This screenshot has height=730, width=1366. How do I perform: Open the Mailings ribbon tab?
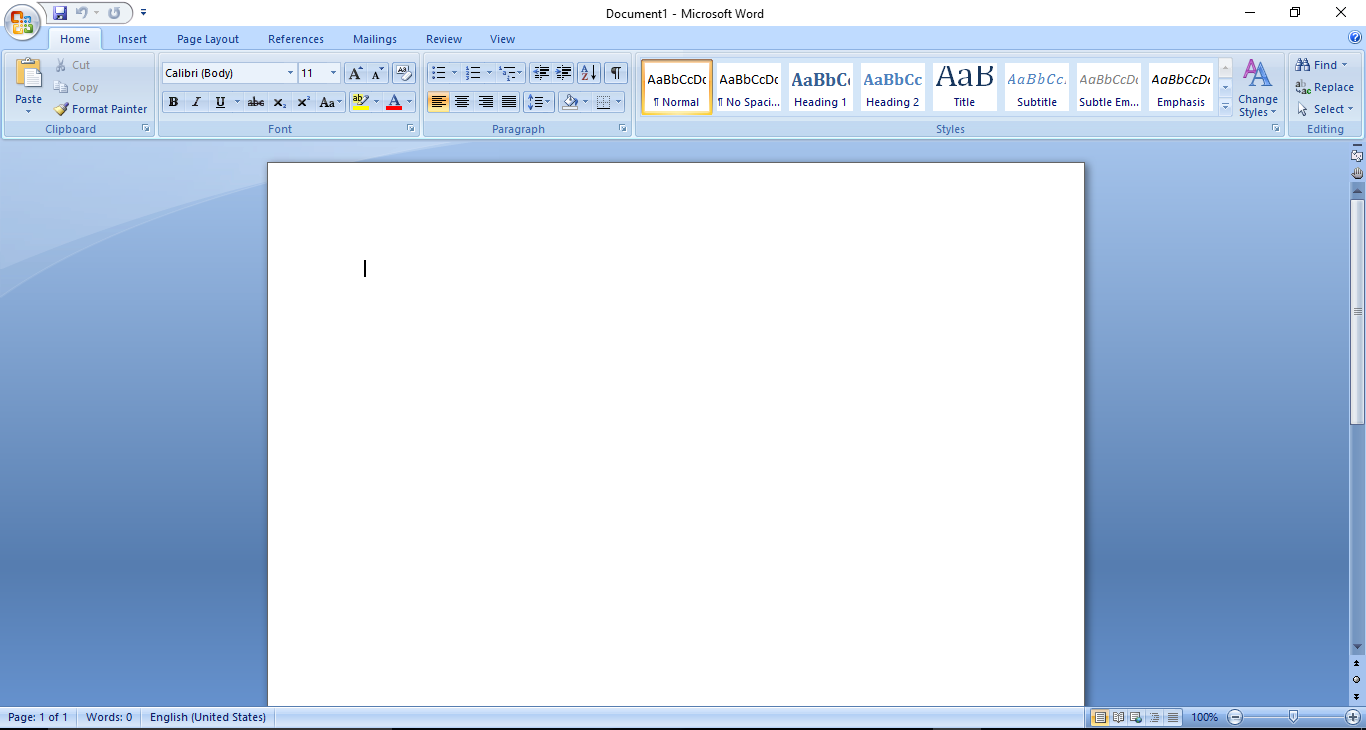[x=374, y=39]
